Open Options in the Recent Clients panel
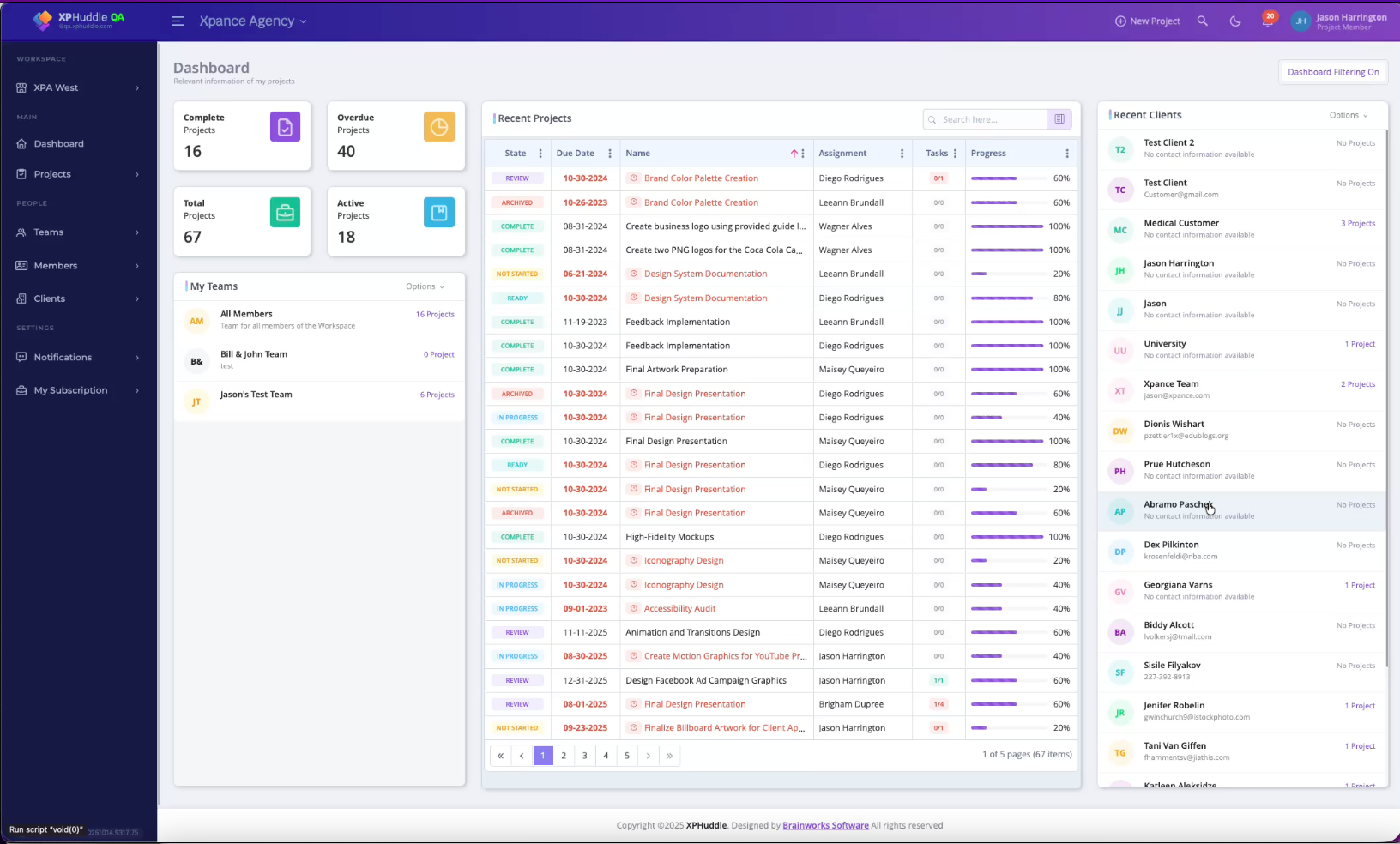 pos(1347,114)
